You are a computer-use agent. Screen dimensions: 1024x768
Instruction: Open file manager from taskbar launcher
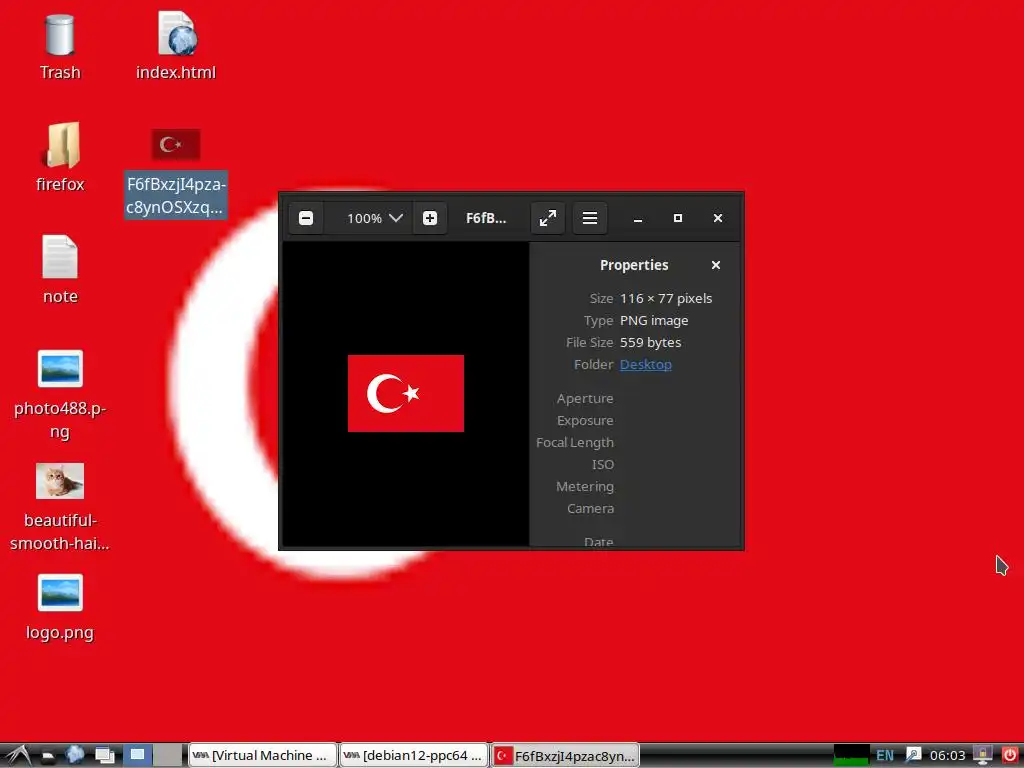[48, 756]
